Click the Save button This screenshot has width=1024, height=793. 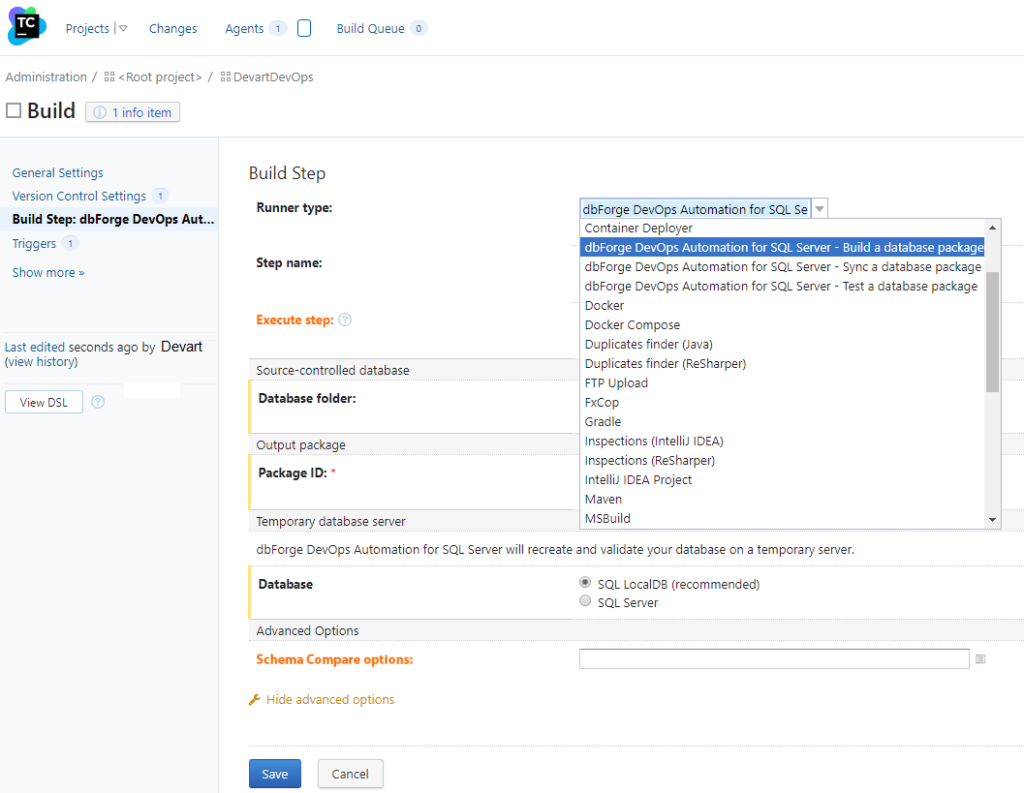click(x=274, y=773)
